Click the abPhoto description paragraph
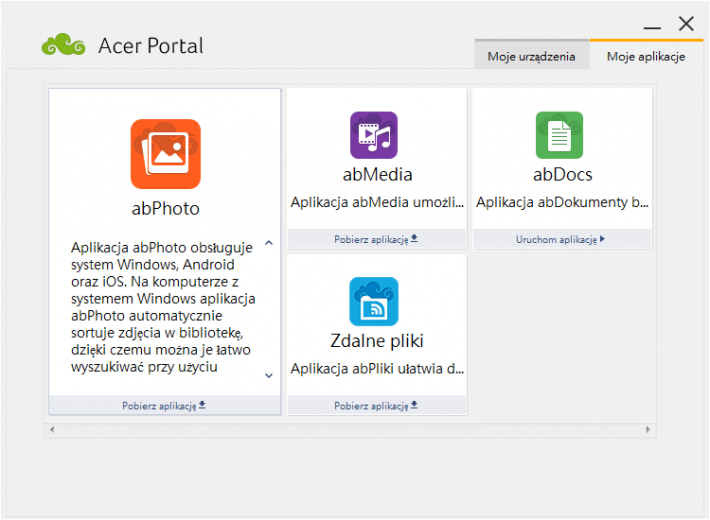Screen dimensions: 710x520 pos(163,307)
